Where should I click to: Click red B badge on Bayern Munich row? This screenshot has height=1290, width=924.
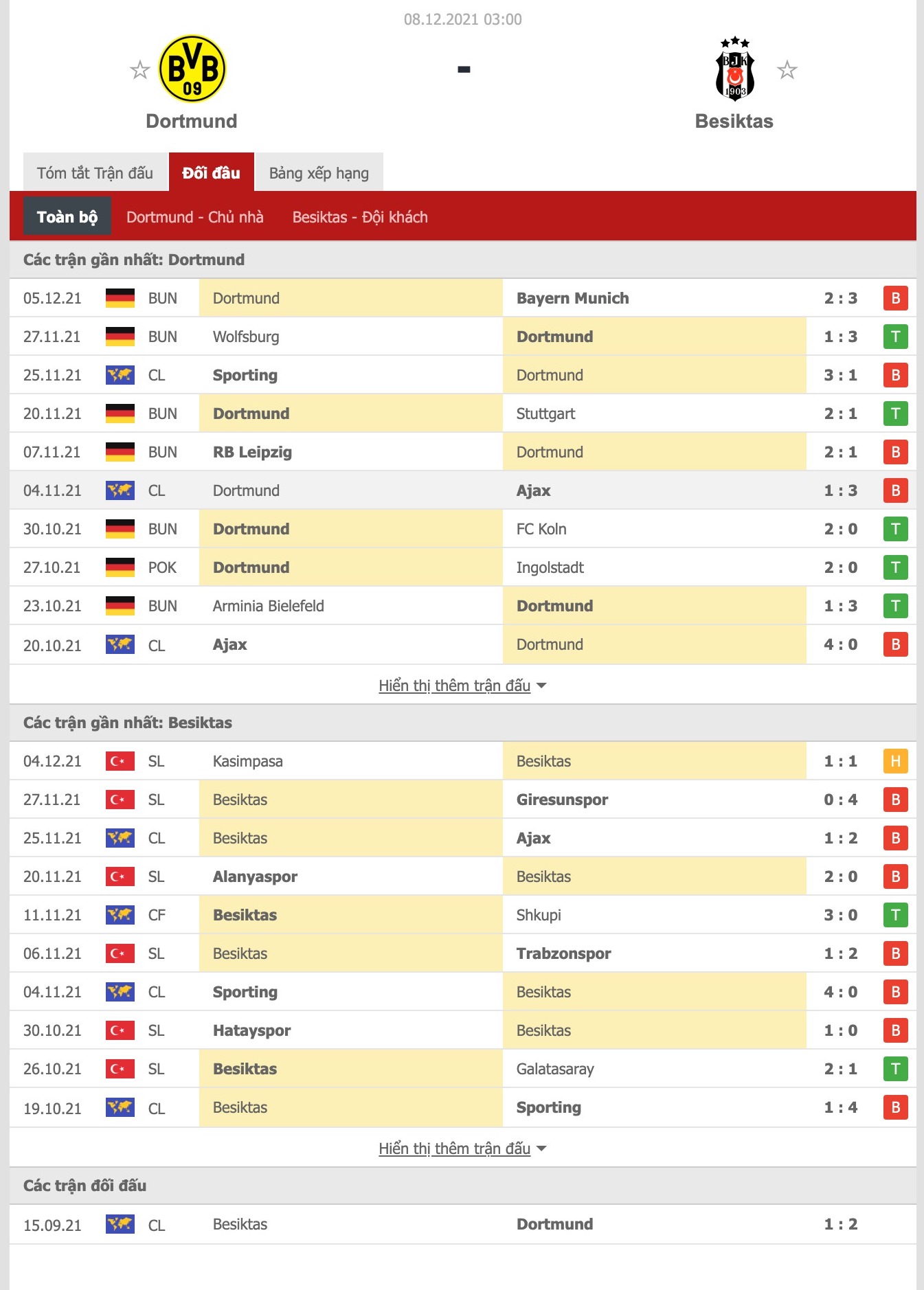click(x=896, y=298)
